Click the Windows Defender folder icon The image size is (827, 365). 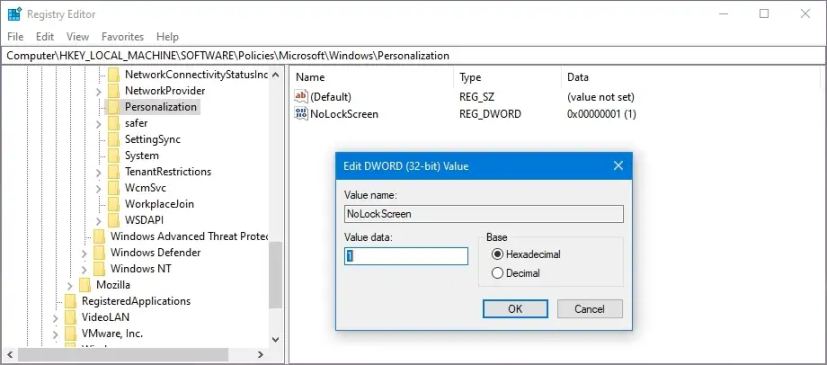coord(99,253)
